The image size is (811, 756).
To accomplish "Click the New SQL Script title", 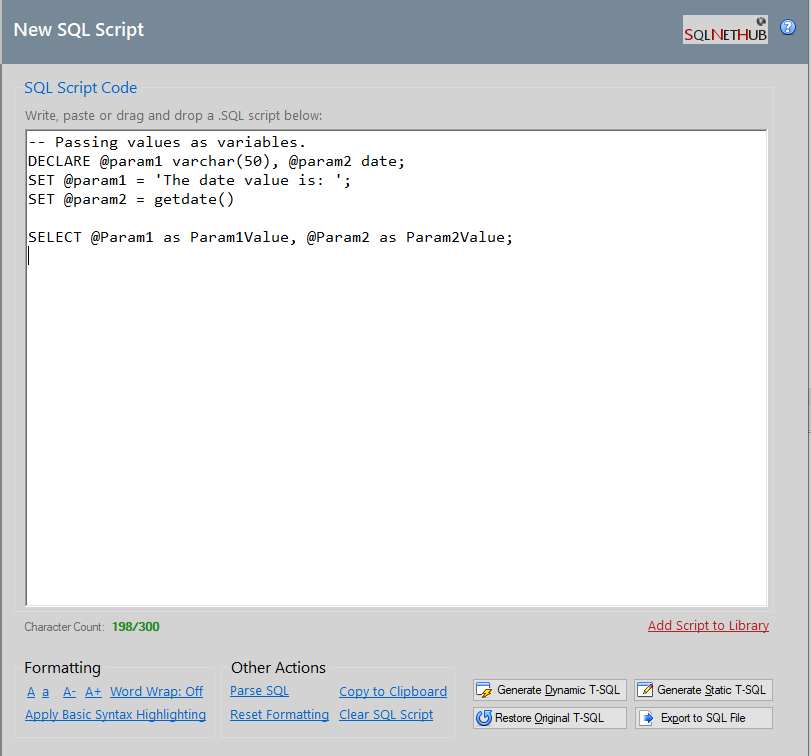I will pyautogui.click(x=79, y=29).
